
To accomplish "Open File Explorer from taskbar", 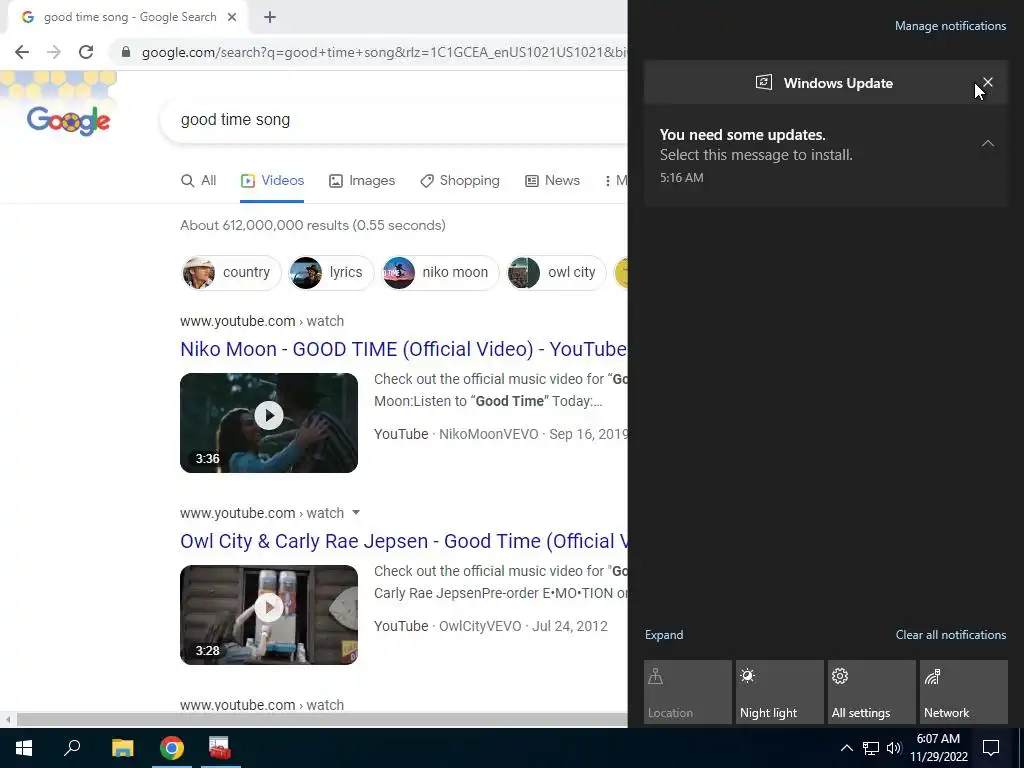I will [122, 748].
